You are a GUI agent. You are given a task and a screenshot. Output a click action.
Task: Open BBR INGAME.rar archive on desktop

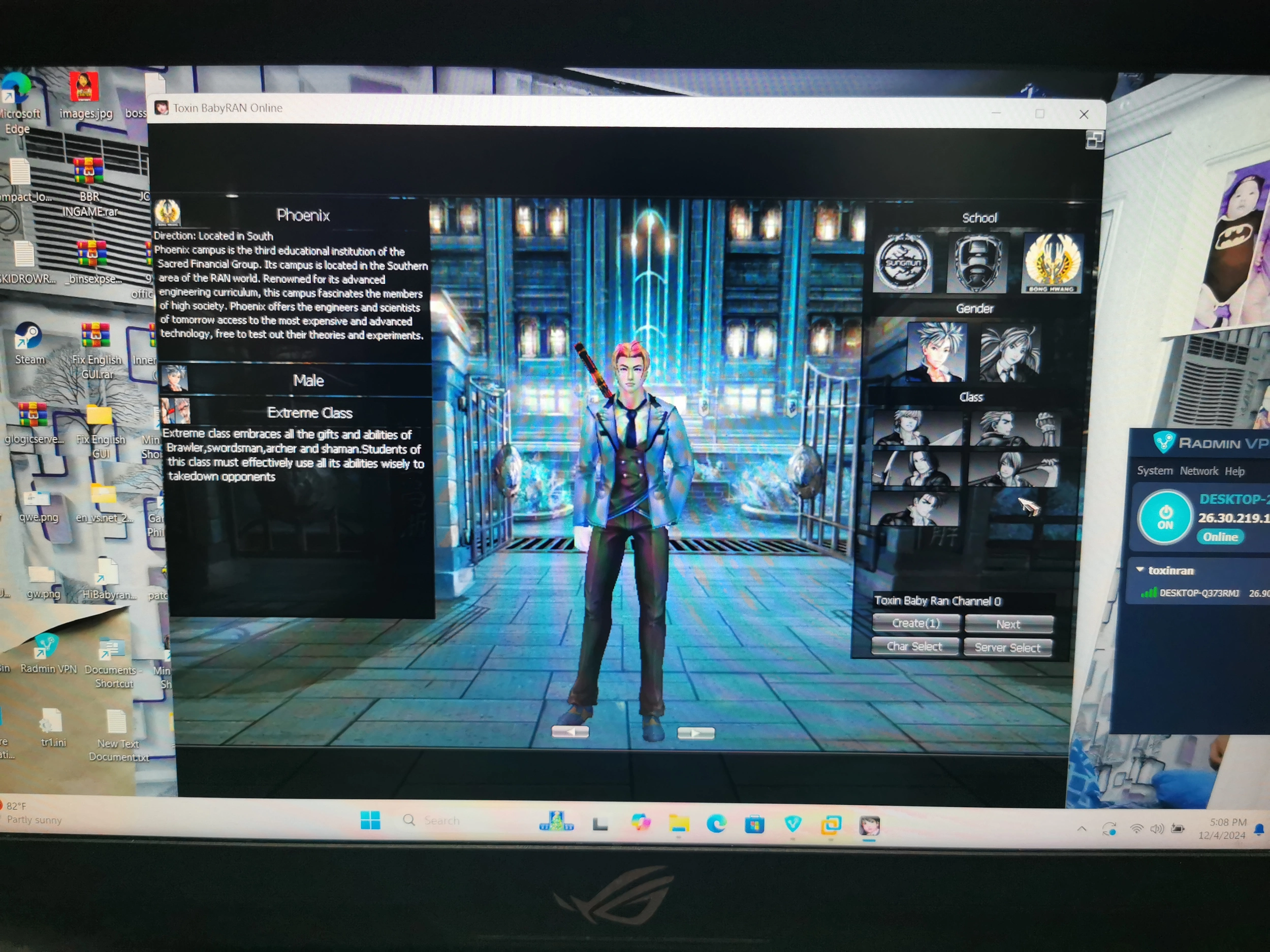tap(89, 186)
